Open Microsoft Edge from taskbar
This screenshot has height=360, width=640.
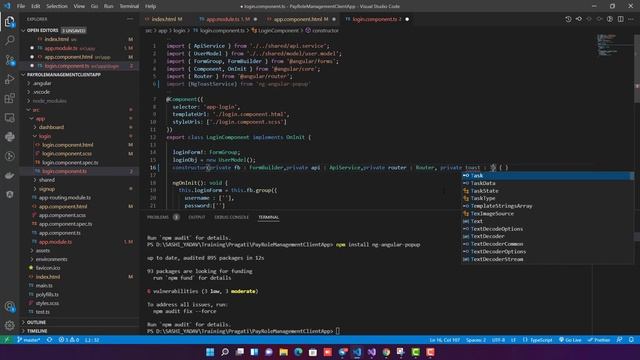[298, 352]
